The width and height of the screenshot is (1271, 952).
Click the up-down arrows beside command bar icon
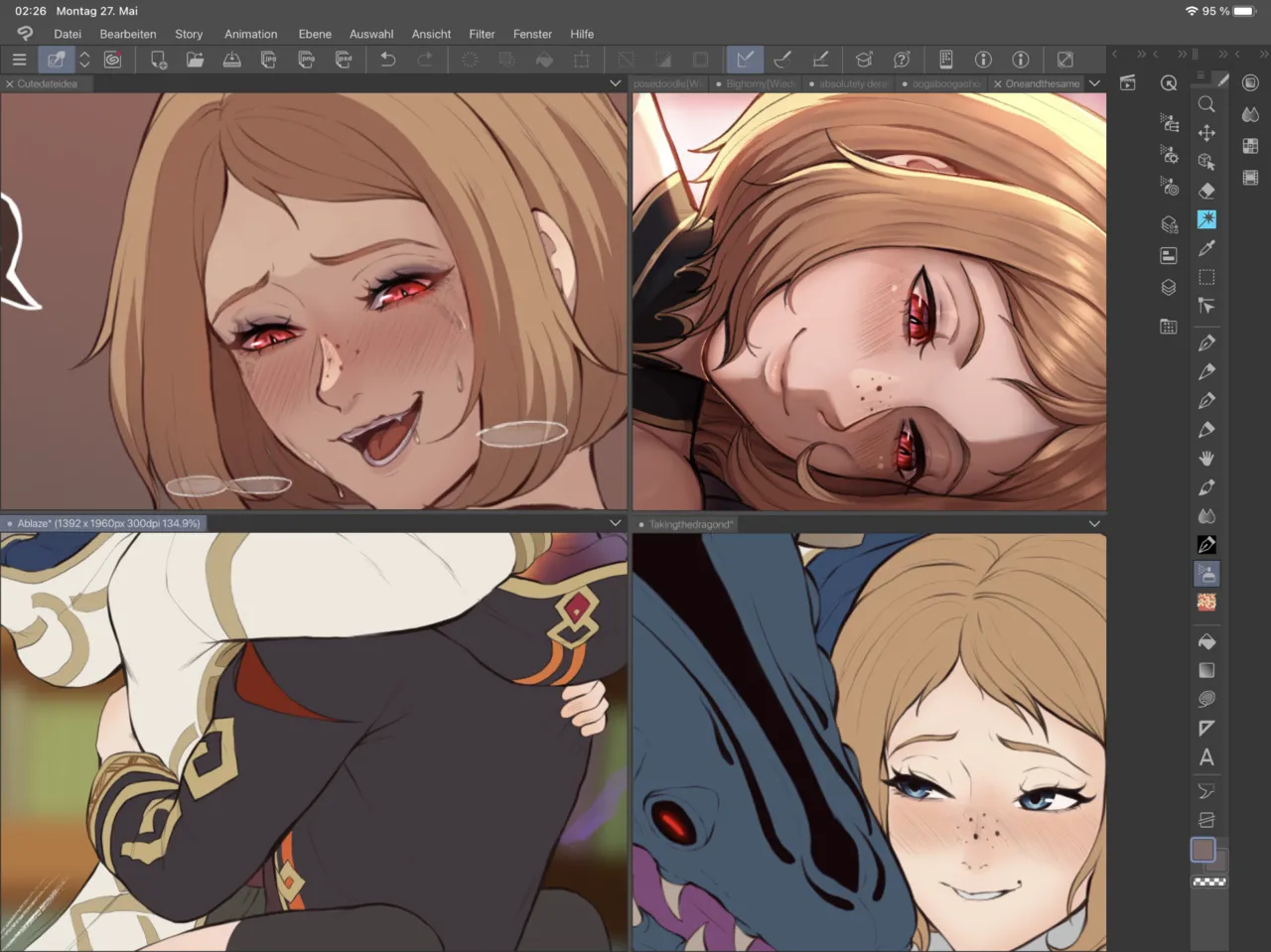click(x=84, y=60)
